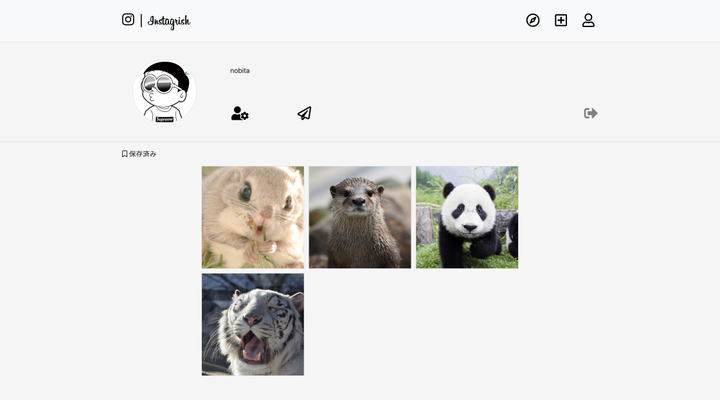Create a new post with plus icon

561,20
